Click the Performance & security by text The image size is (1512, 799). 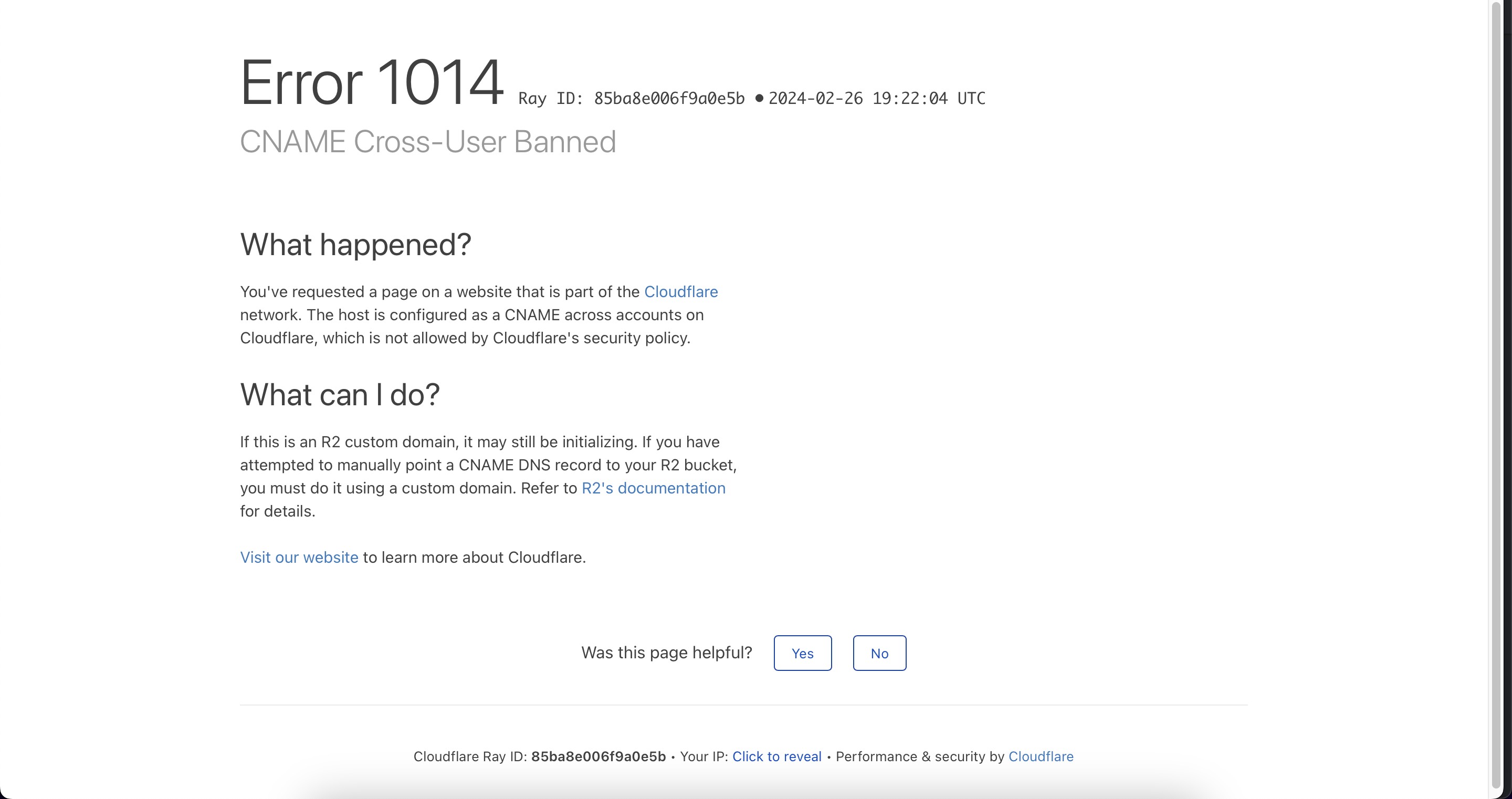pos(919,756)
